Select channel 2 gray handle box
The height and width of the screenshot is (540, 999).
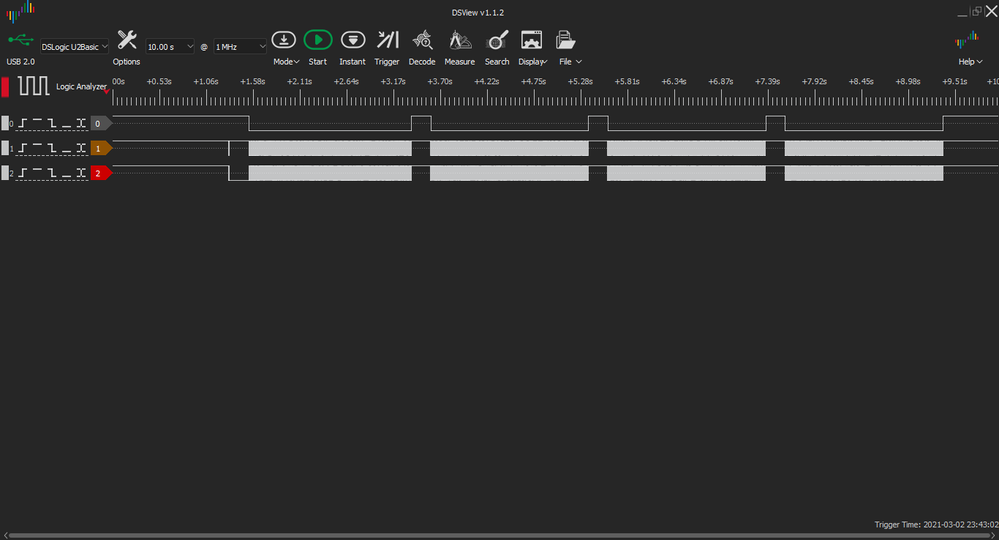pyautogui.click(x=5, y=173)
